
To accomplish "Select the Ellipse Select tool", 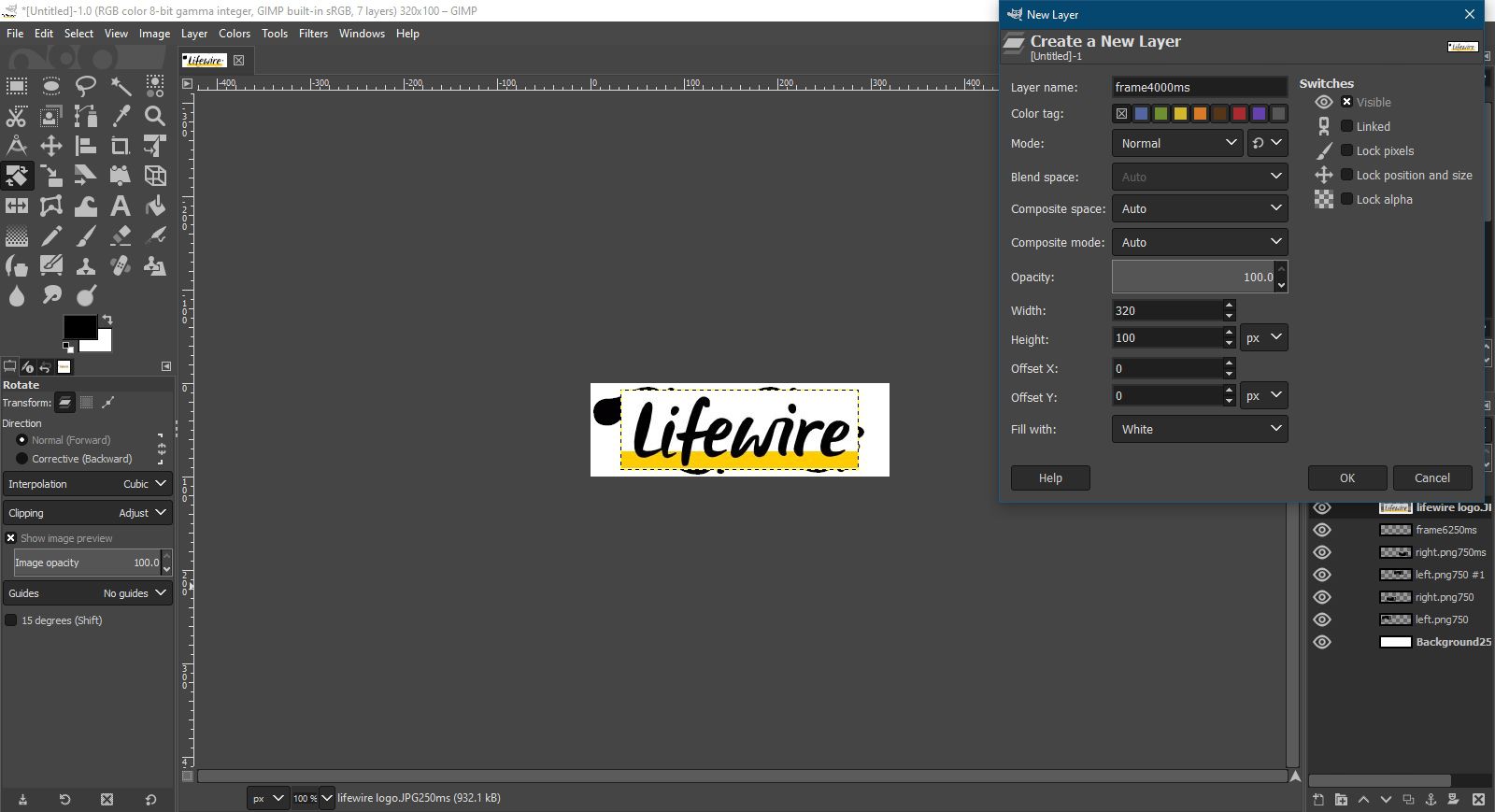I will (x=51, y=86).
